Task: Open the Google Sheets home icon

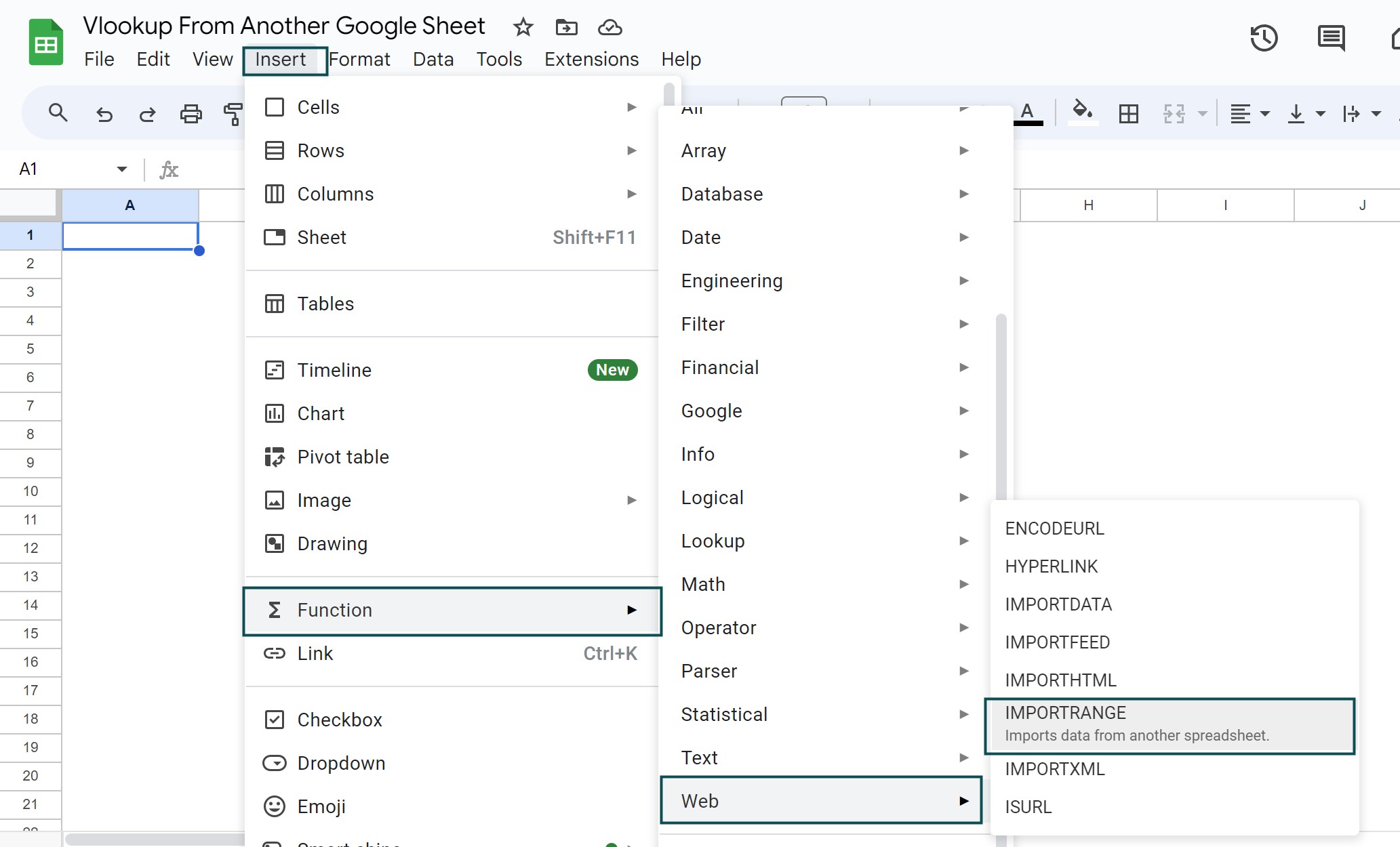Action: pos(45,43)
